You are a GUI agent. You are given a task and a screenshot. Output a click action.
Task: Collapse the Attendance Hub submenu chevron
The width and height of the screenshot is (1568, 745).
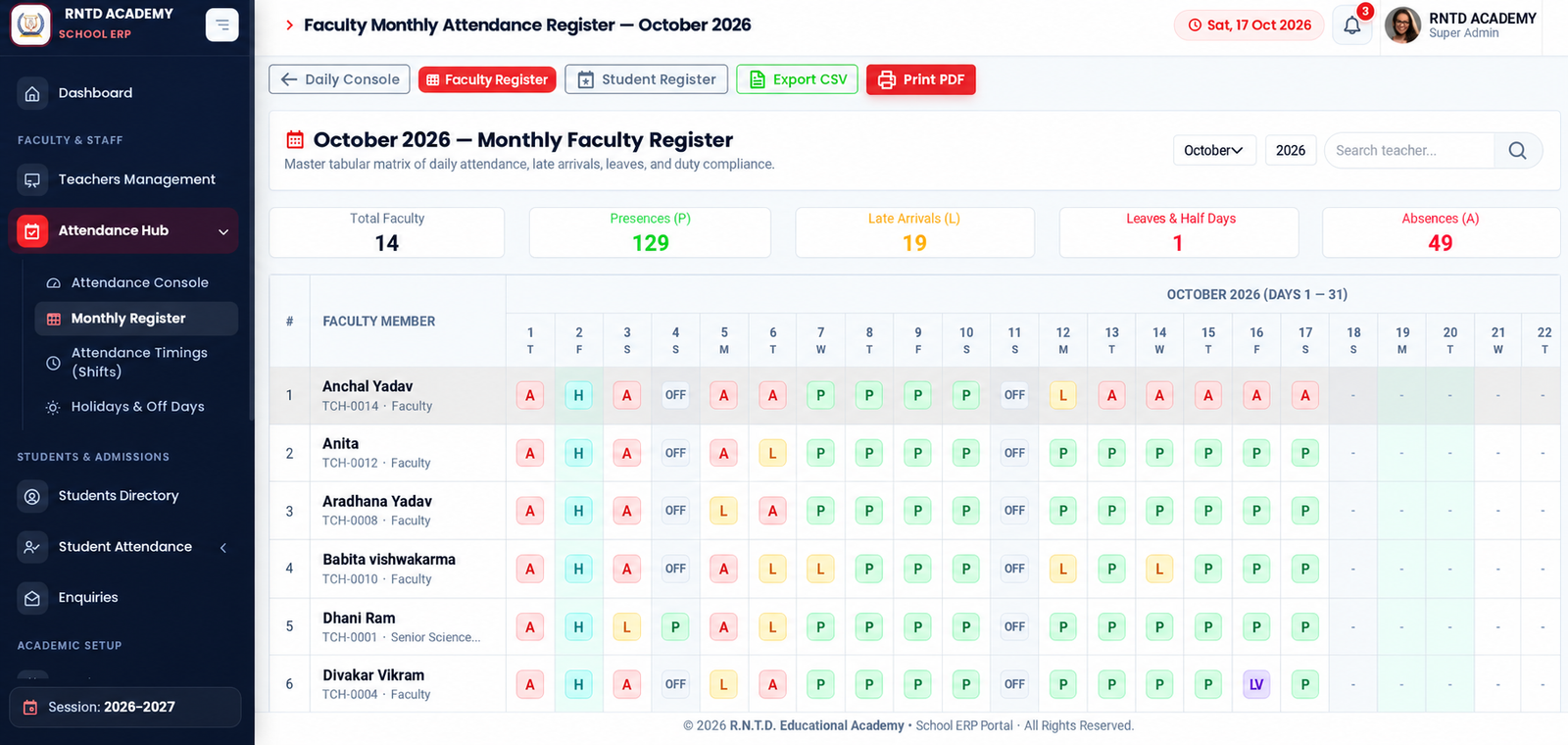click(223, 231)
